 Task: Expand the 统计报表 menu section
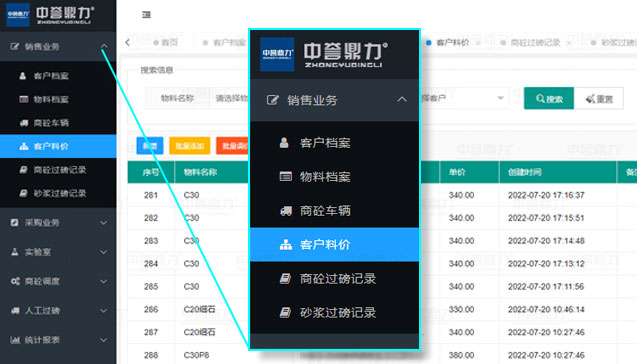coord(58,340)
